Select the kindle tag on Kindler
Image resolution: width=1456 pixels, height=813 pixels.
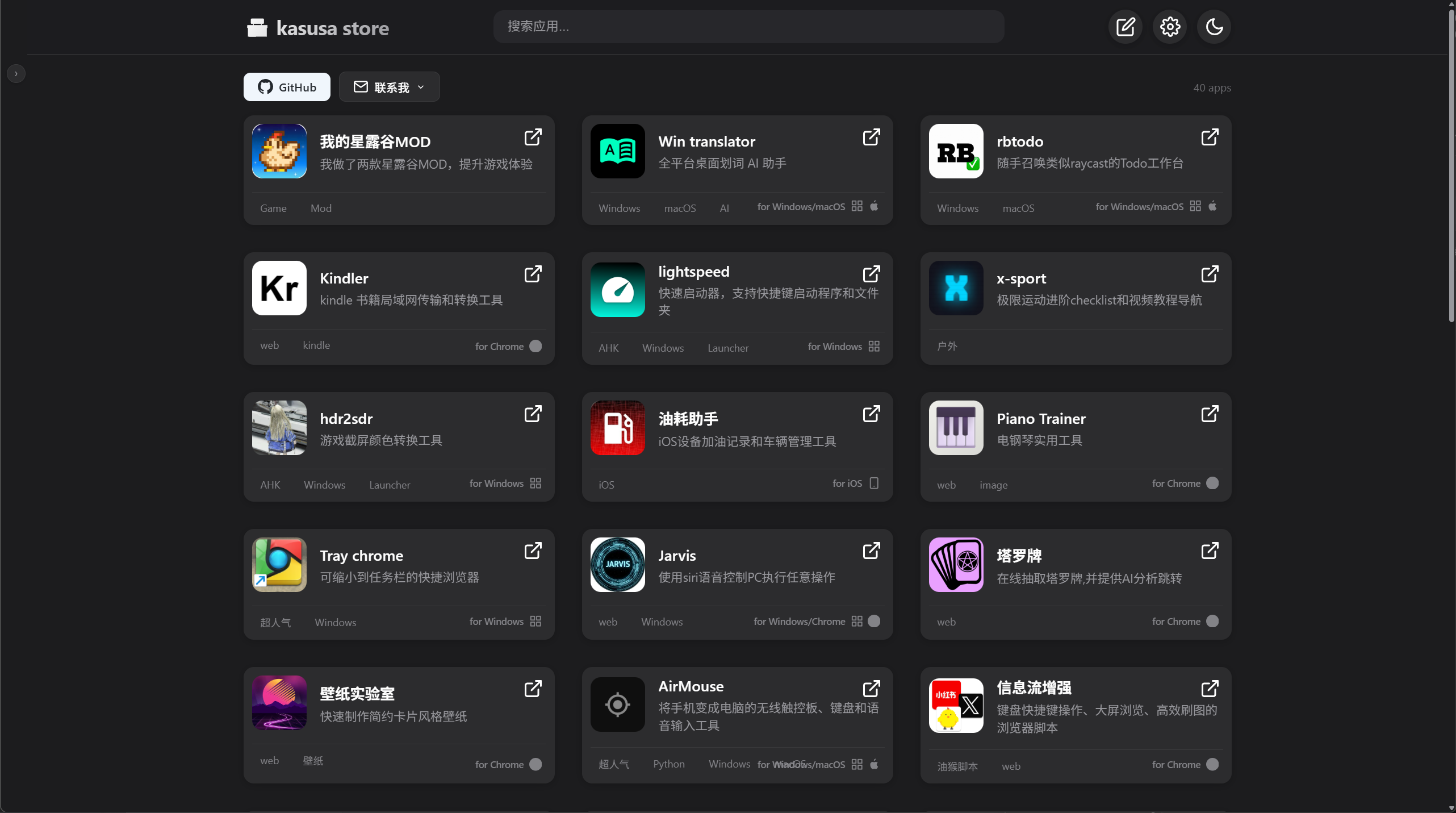coord(316,345)
